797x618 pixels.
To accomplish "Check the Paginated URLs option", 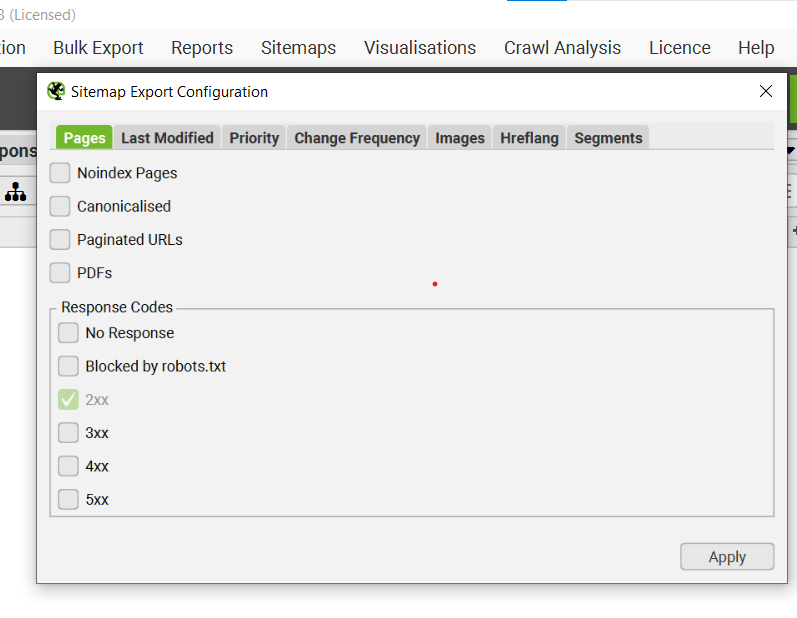I will [60, 239].
